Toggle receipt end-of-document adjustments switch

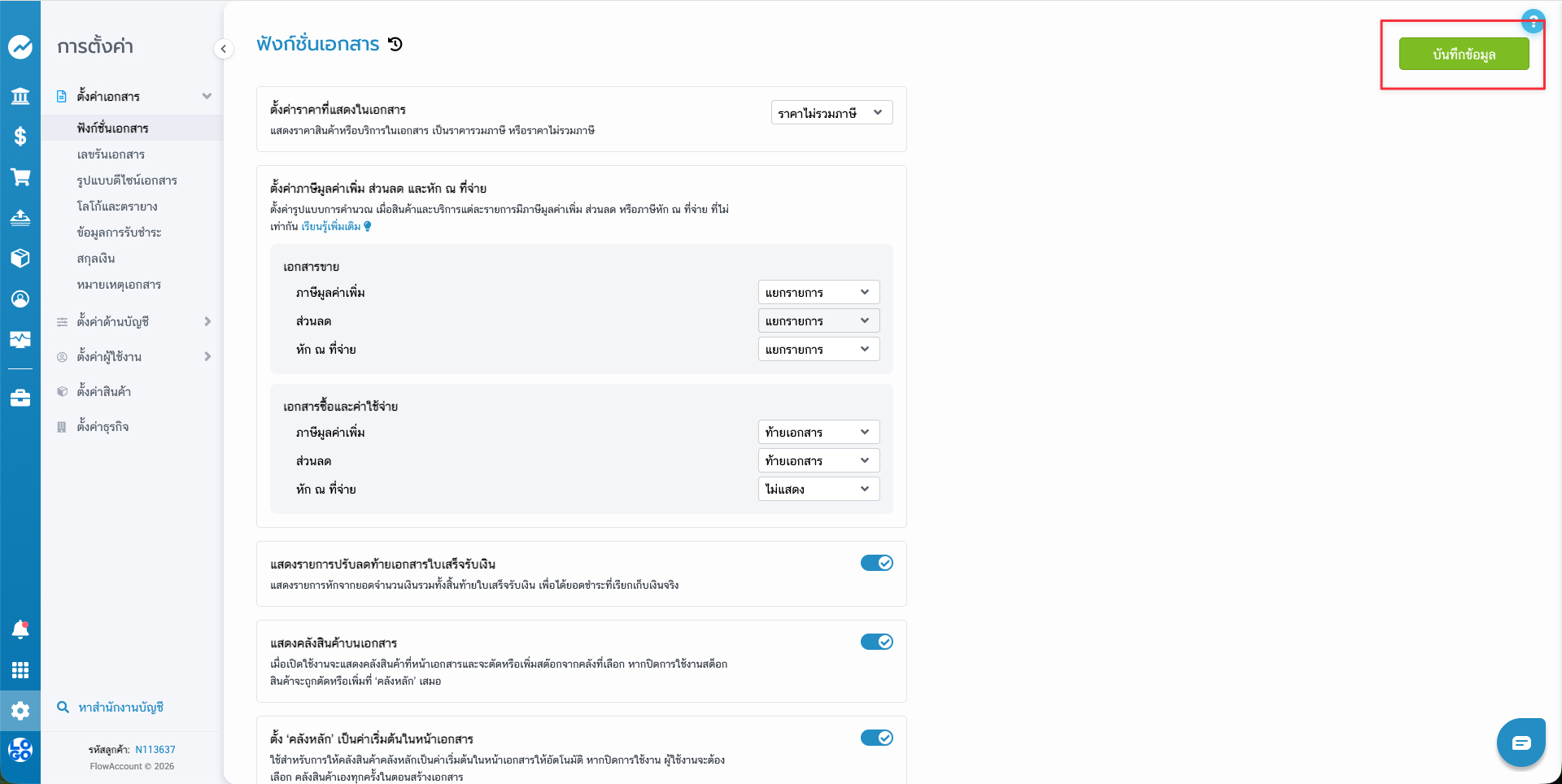pyautogui.click(x=876, y=563)
